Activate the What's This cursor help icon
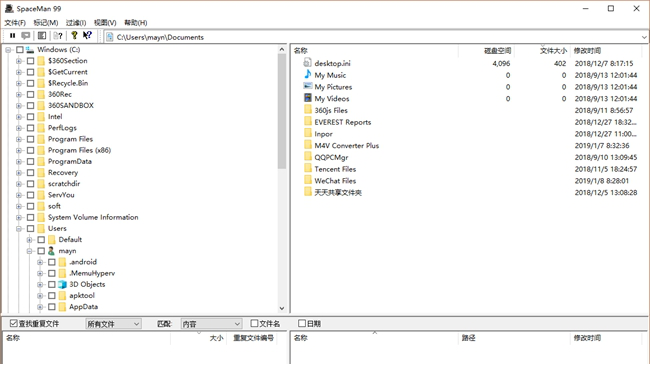The image size is (650, 378). point(87,36)
